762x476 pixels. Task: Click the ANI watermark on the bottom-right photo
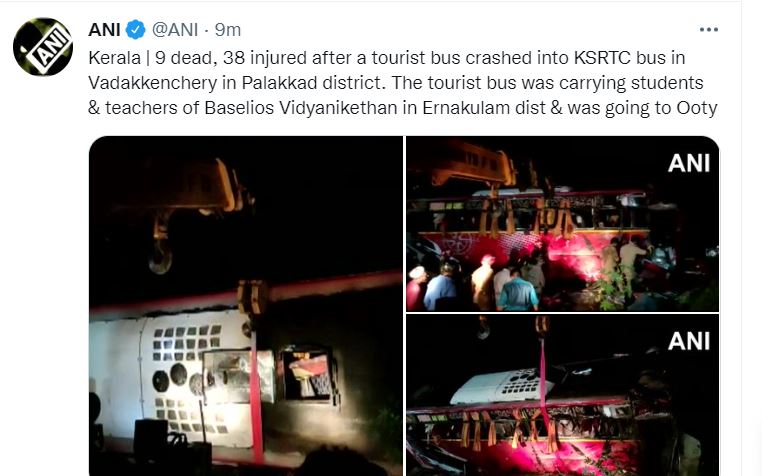[689, 341]
